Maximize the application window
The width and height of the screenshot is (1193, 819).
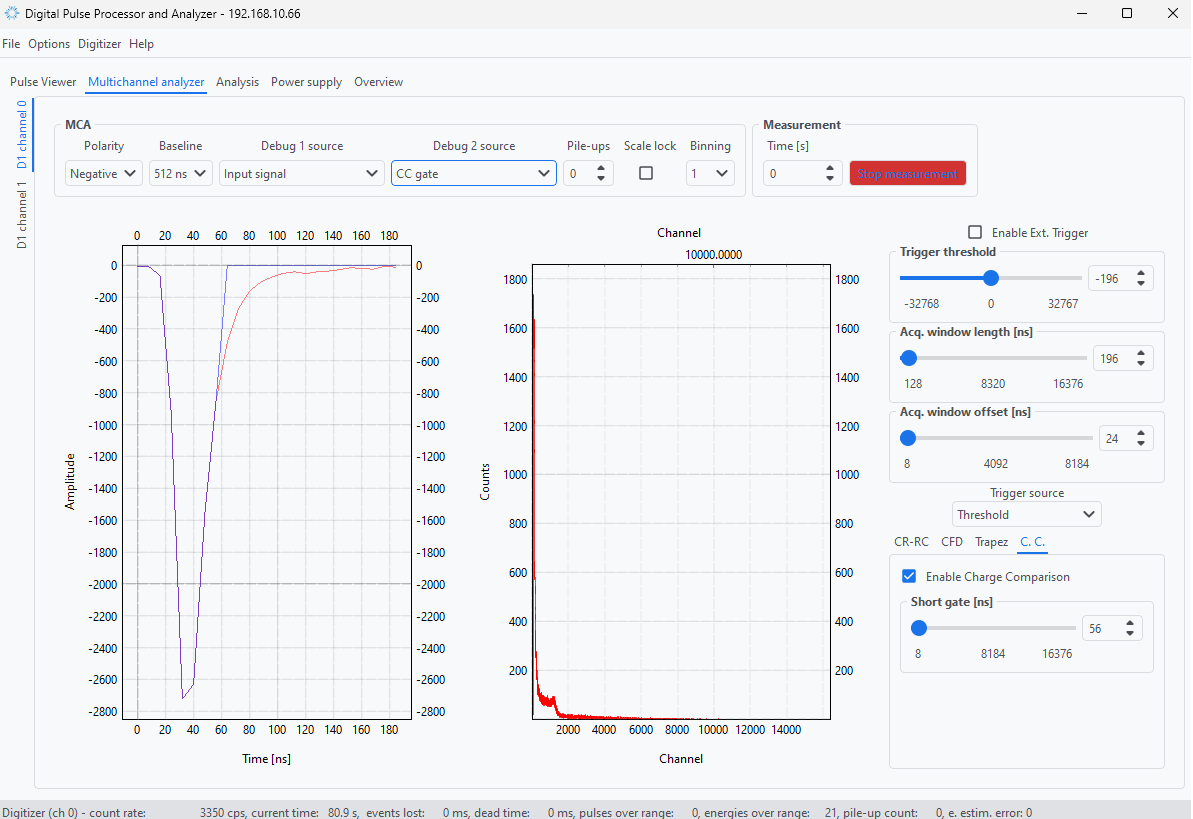(x=1127, y=14)
